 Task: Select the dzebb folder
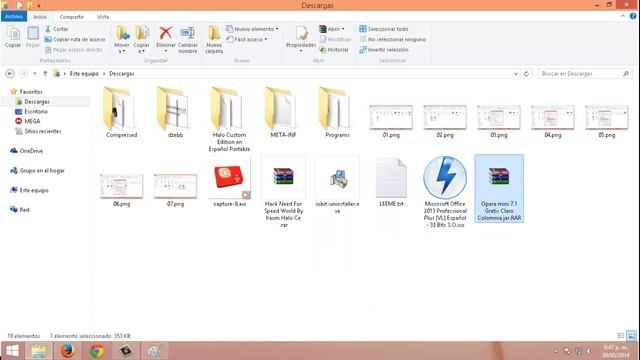[x=175, y=112]
